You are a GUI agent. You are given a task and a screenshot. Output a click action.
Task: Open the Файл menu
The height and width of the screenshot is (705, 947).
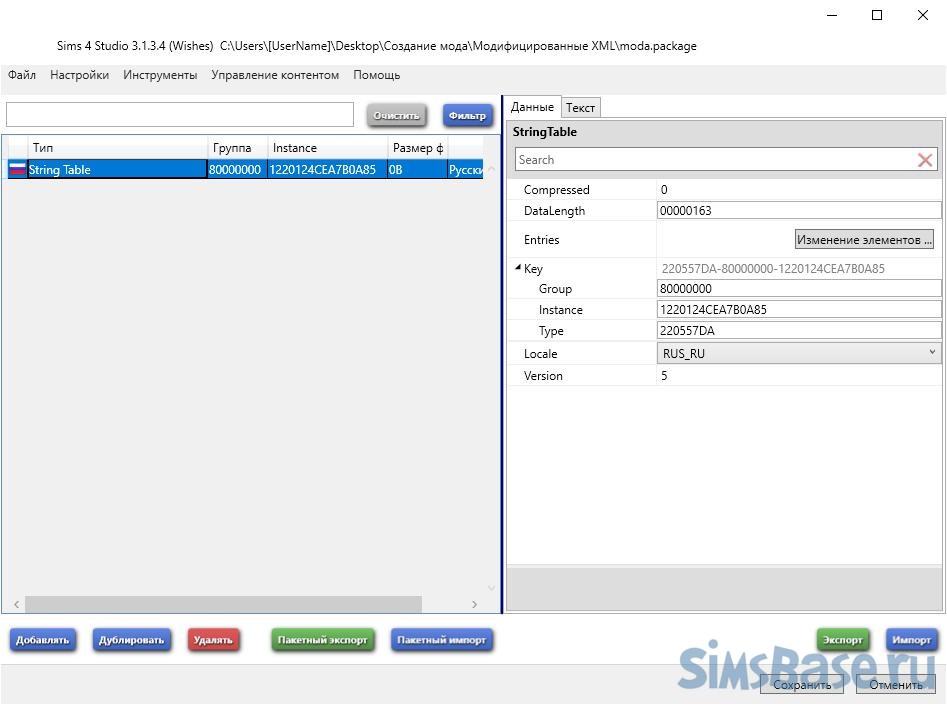tap(22, 75)
